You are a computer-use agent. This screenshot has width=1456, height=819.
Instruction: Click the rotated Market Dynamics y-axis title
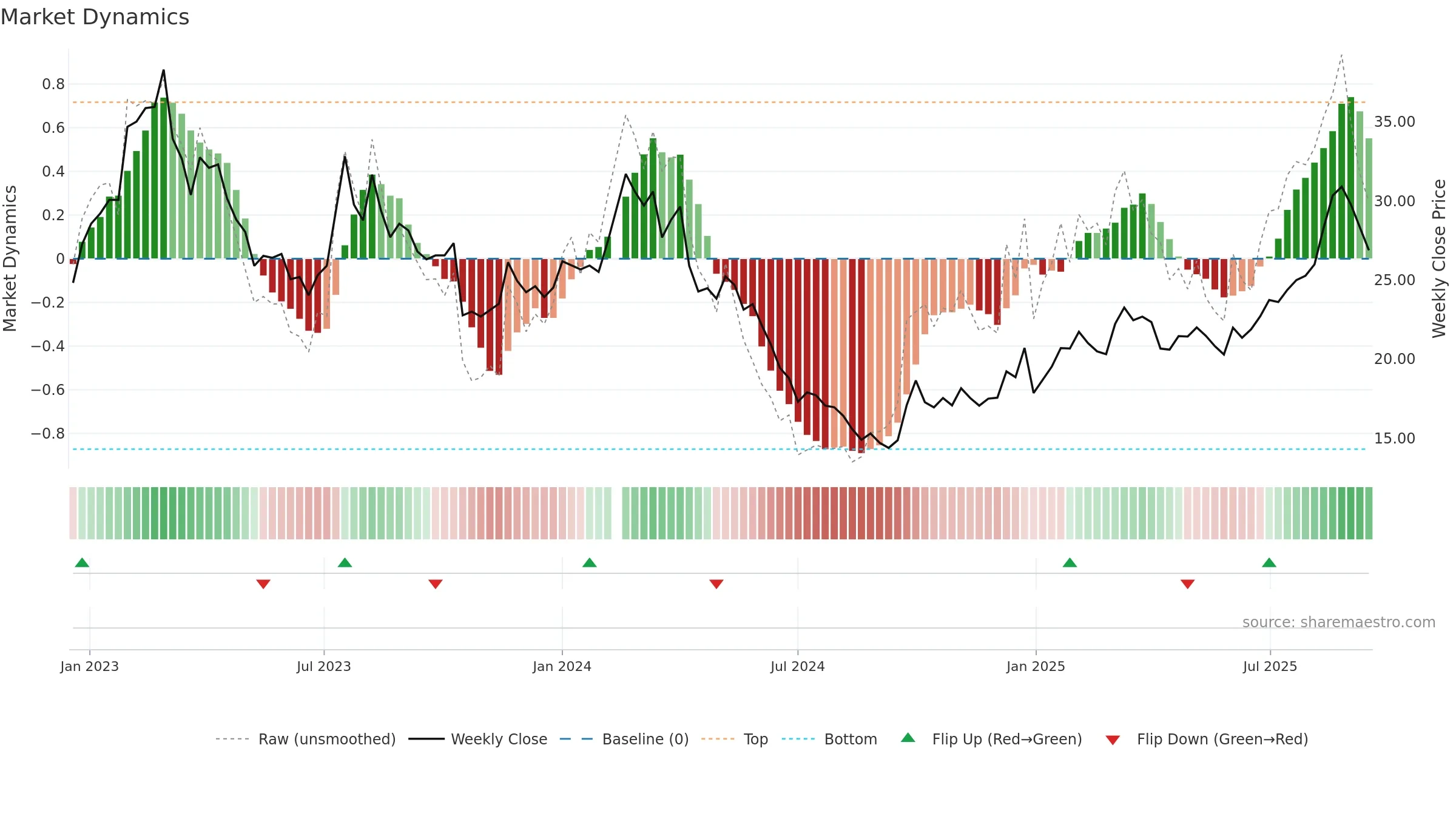[10, 258]
